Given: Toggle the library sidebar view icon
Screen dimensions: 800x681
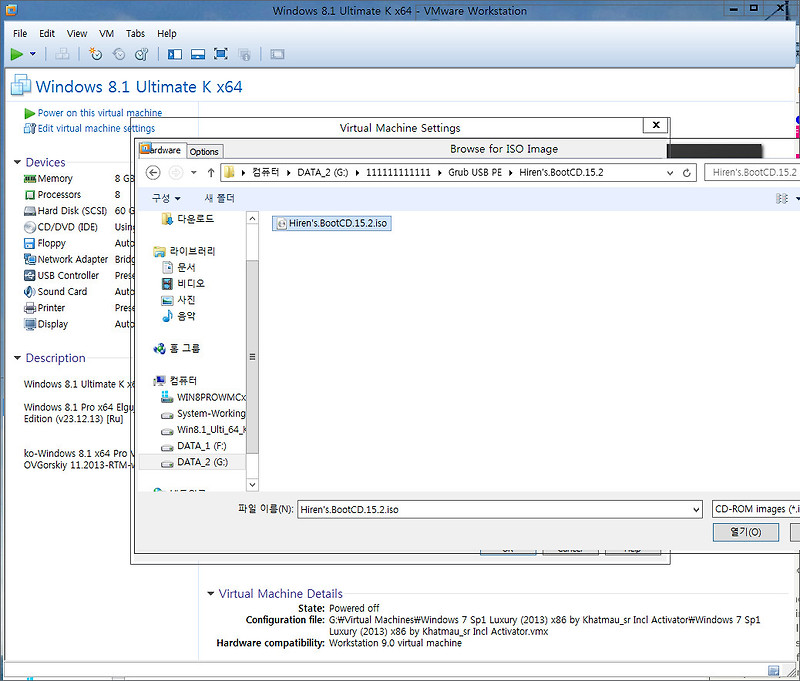Looking at the screenshot, I should [175, 54].
